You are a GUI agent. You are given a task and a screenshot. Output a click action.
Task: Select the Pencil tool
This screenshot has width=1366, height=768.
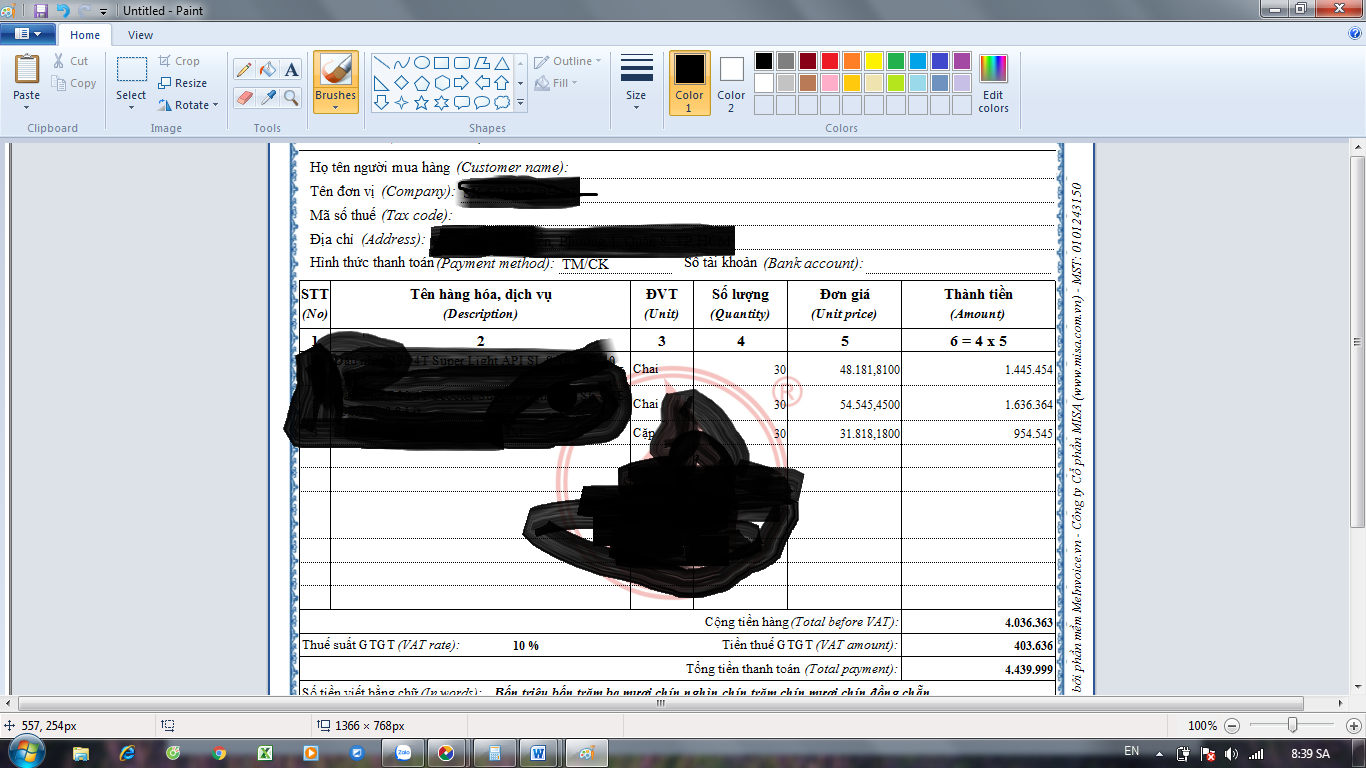243,69
